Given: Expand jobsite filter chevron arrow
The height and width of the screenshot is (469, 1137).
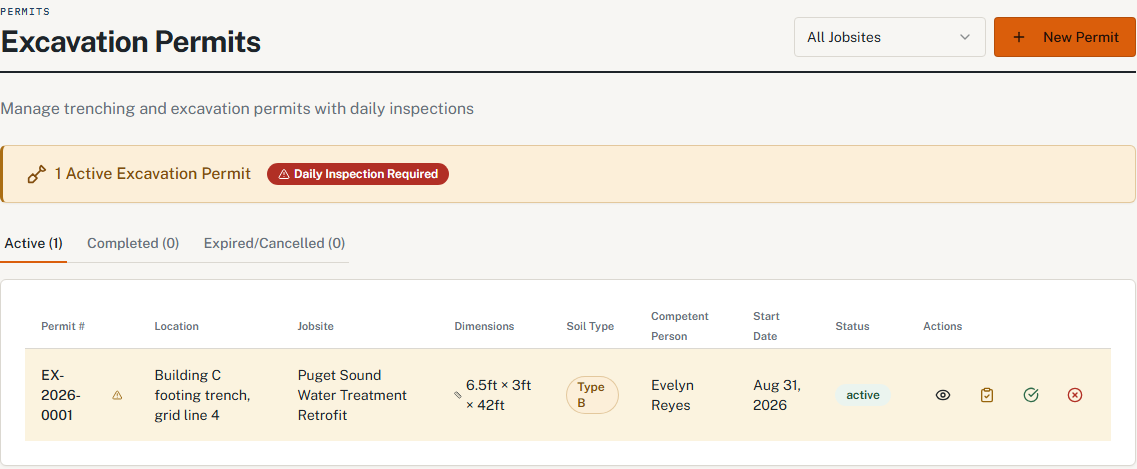Looking at the screenshot, I should pos(964,37).
